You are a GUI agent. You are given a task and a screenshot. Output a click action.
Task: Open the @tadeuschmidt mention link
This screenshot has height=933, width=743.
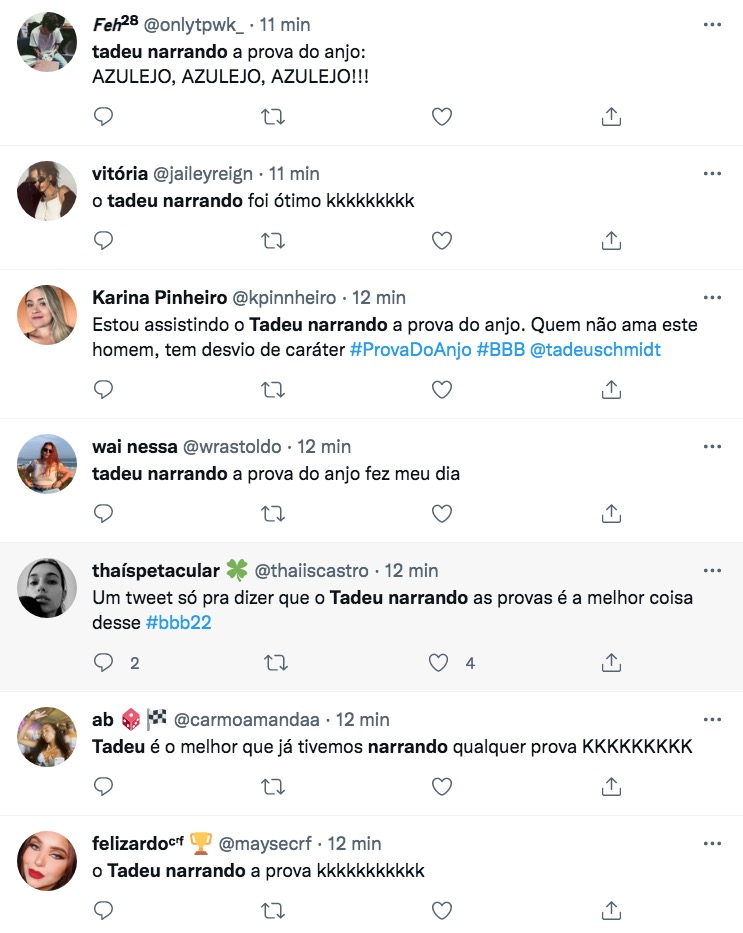click(x=594, y=350)
